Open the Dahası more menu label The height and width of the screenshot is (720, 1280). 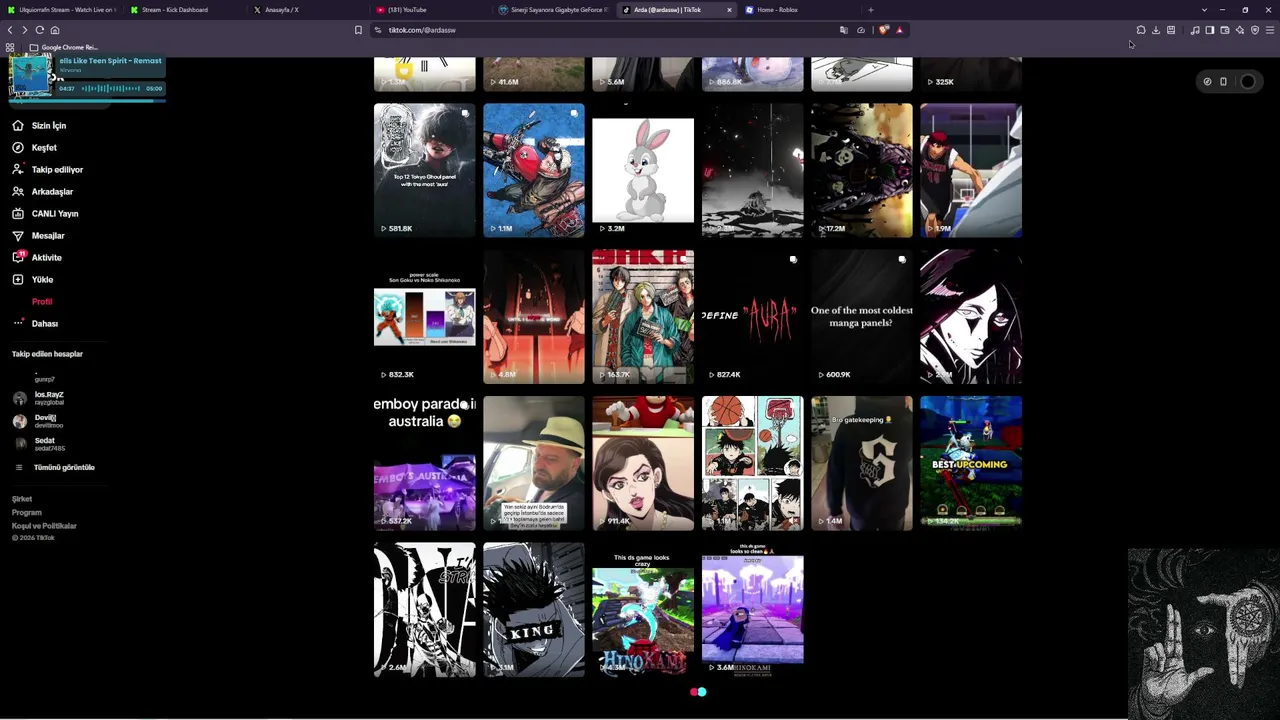[x=45, y=324]
